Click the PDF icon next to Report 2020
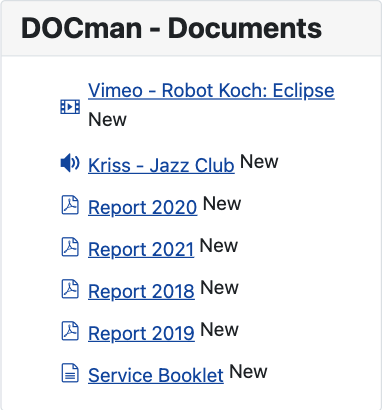Screen dimensions: 382x410 click(70, 205)
